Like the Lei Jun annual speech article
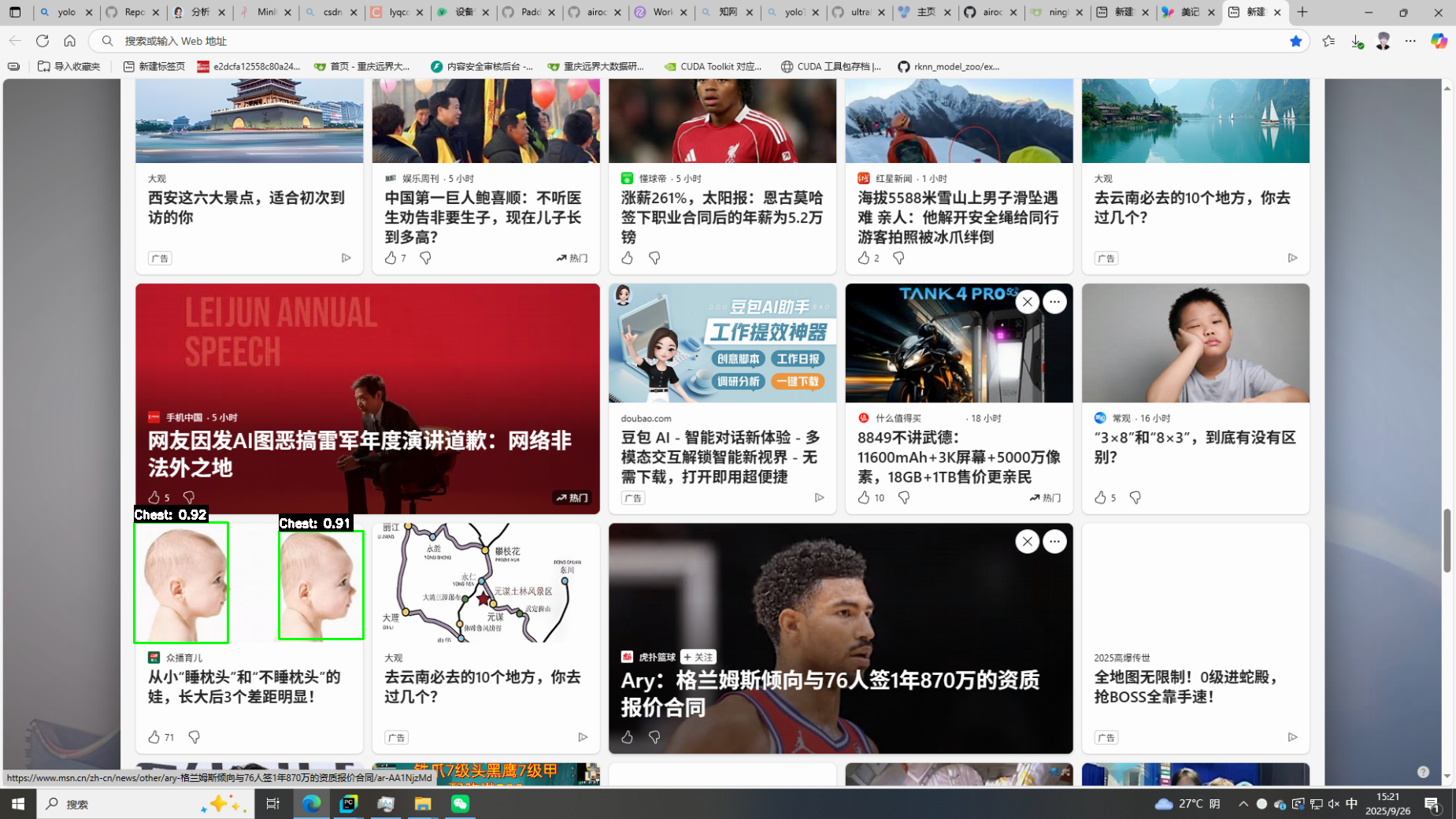 click(x=154, y=497)
